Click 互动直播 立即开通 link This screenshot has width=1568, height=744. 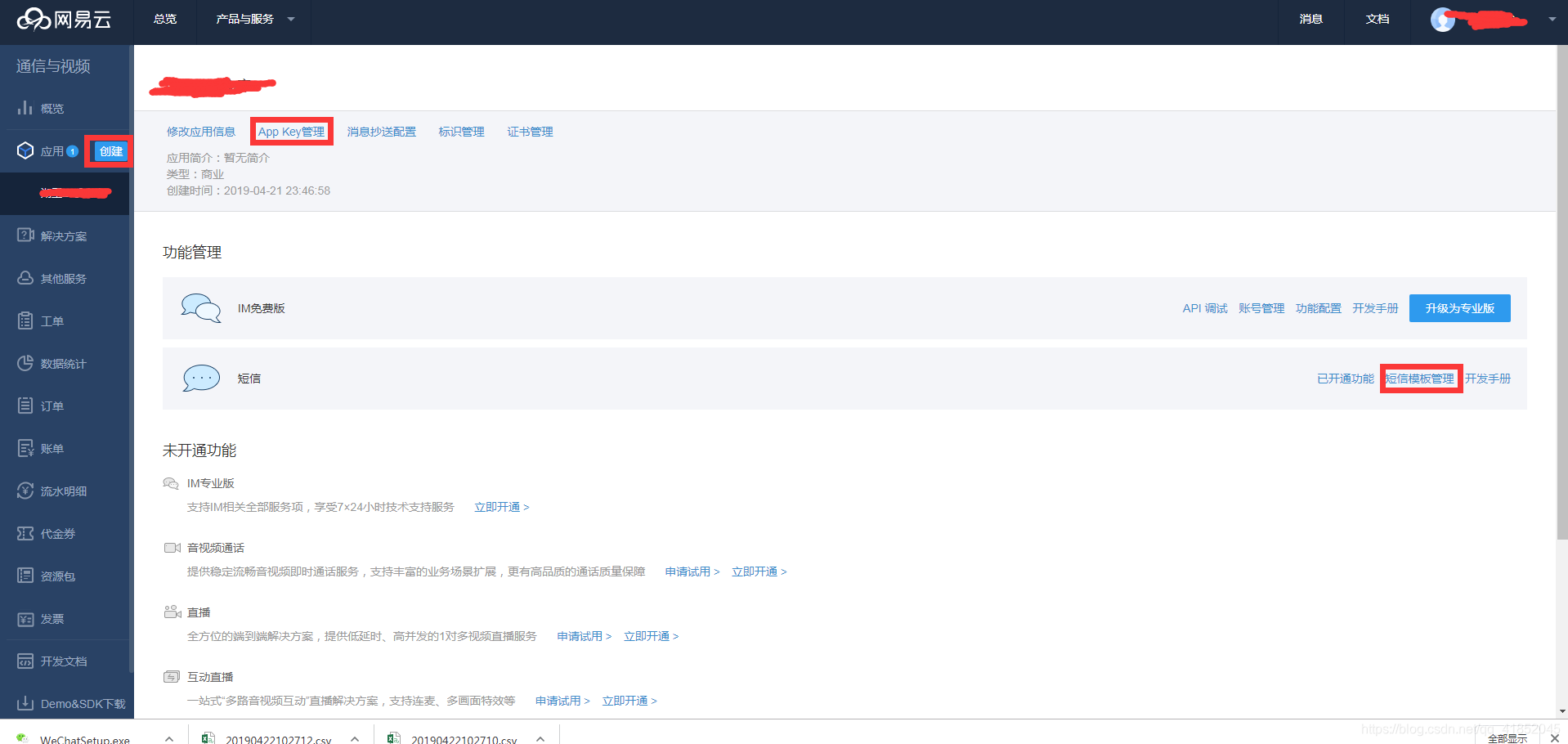click(x=629, y=701)
